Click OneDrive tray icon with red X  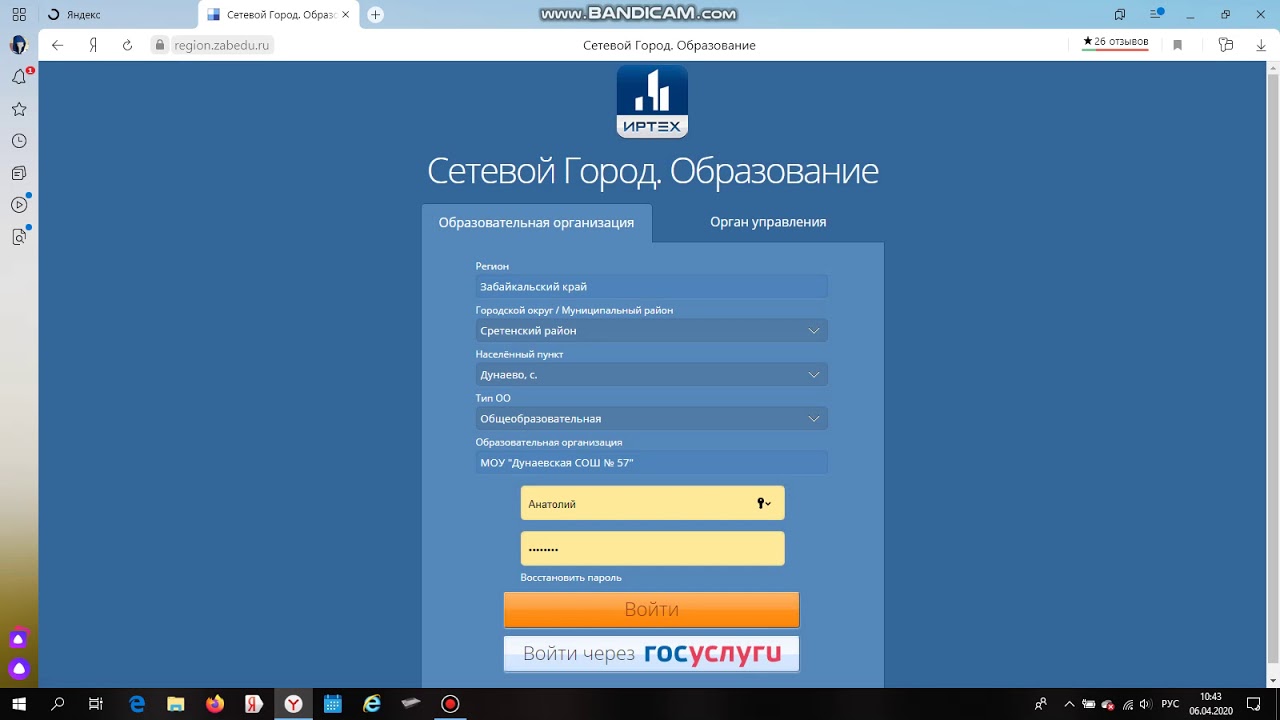click(1108, 705)
